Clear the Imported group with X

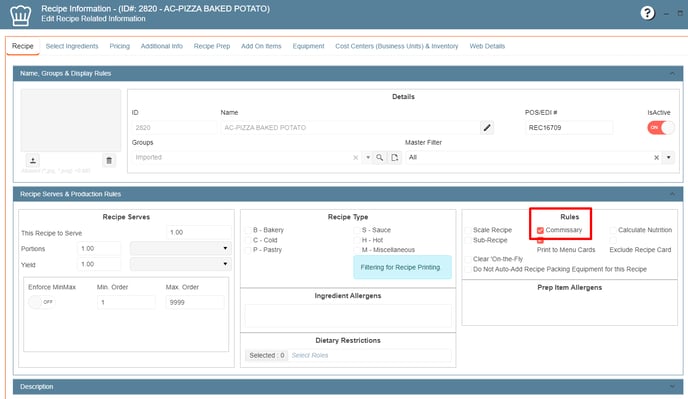[355, 158]
